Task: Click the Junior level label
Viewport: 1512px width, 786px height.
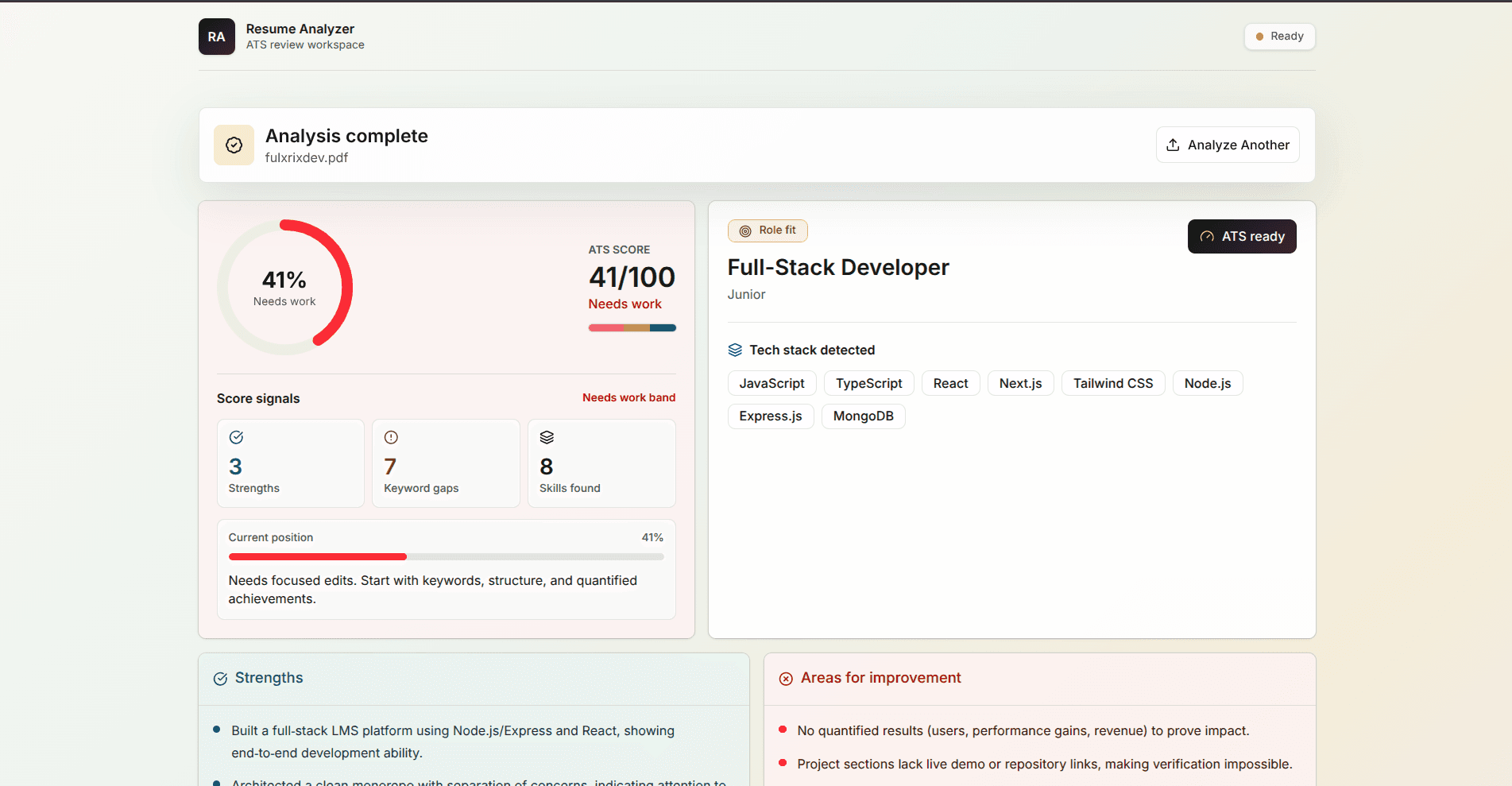Action: point(746,294)
